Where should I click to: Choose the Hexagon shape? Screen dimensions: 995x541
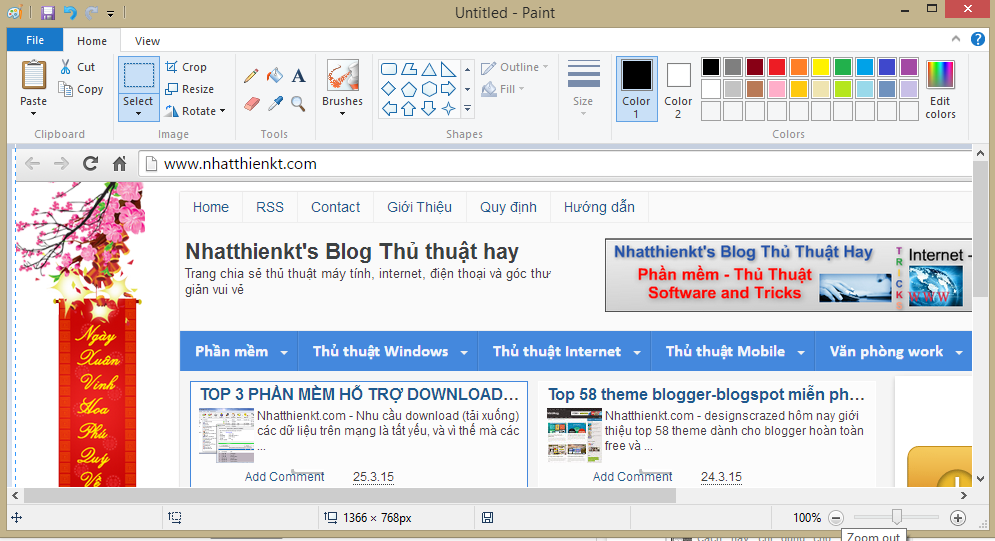coord(429,89)
